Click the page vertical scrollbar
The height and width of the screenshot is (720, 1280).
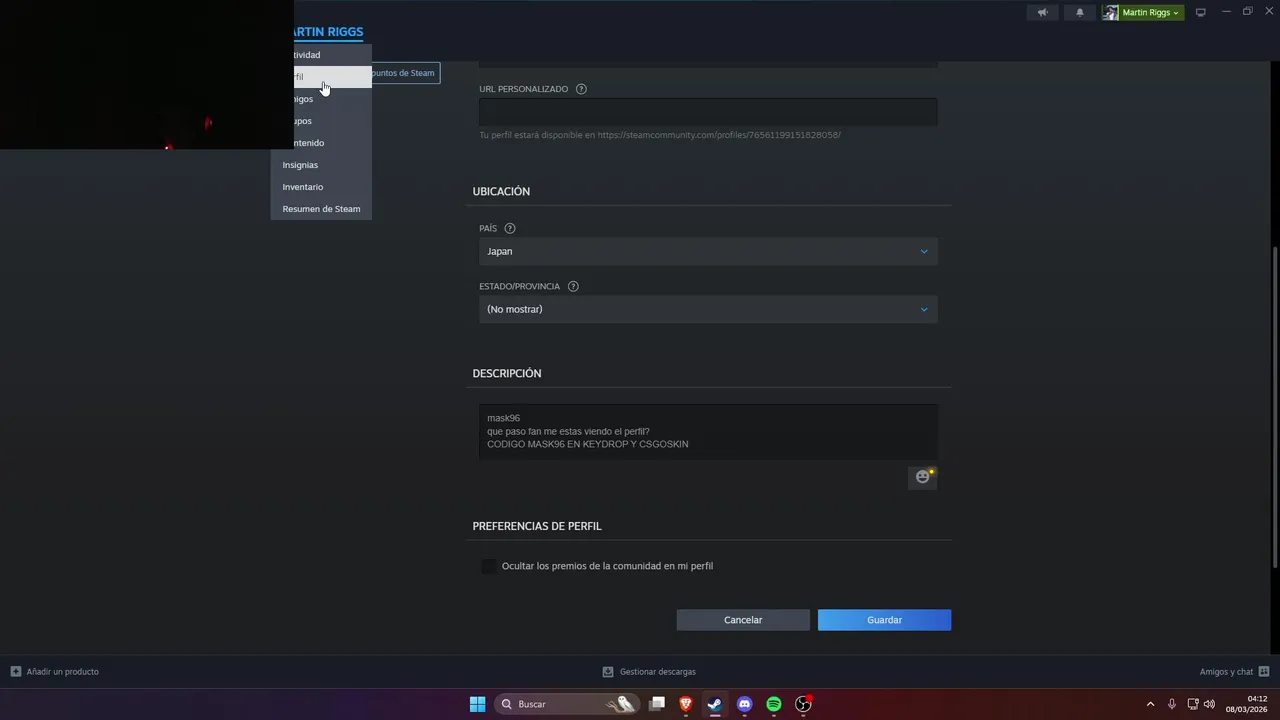click(x=1274, y=406)
